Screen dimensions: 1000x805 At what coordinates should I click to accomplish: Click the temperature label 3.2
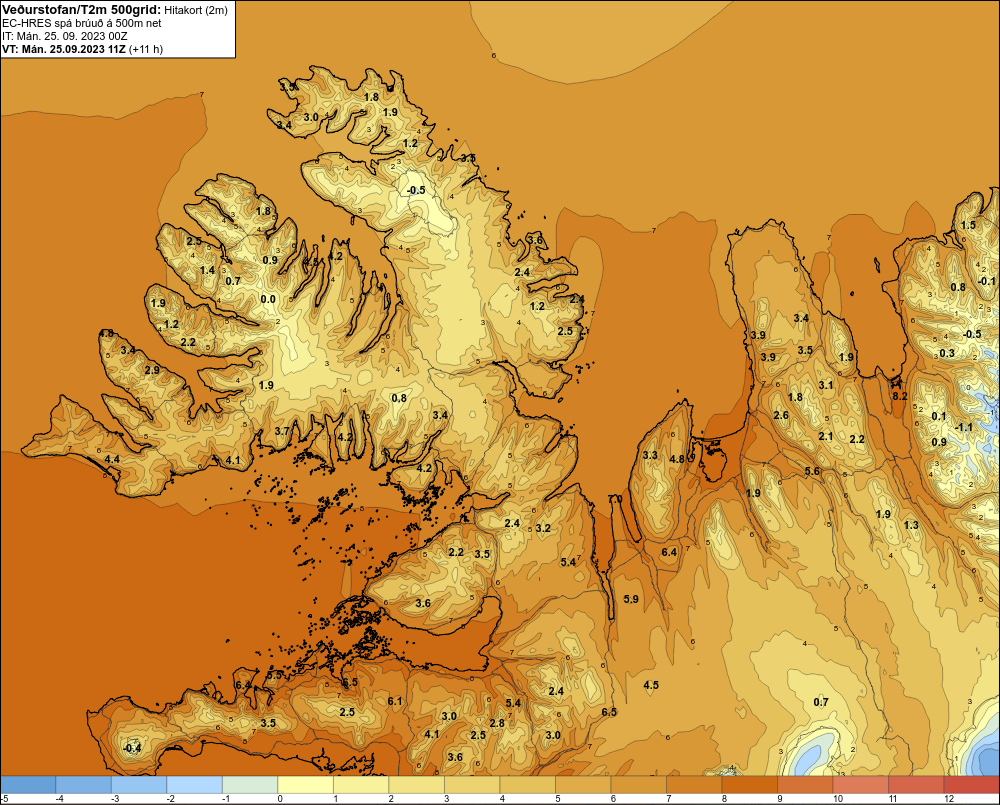(x=543, y=528)
